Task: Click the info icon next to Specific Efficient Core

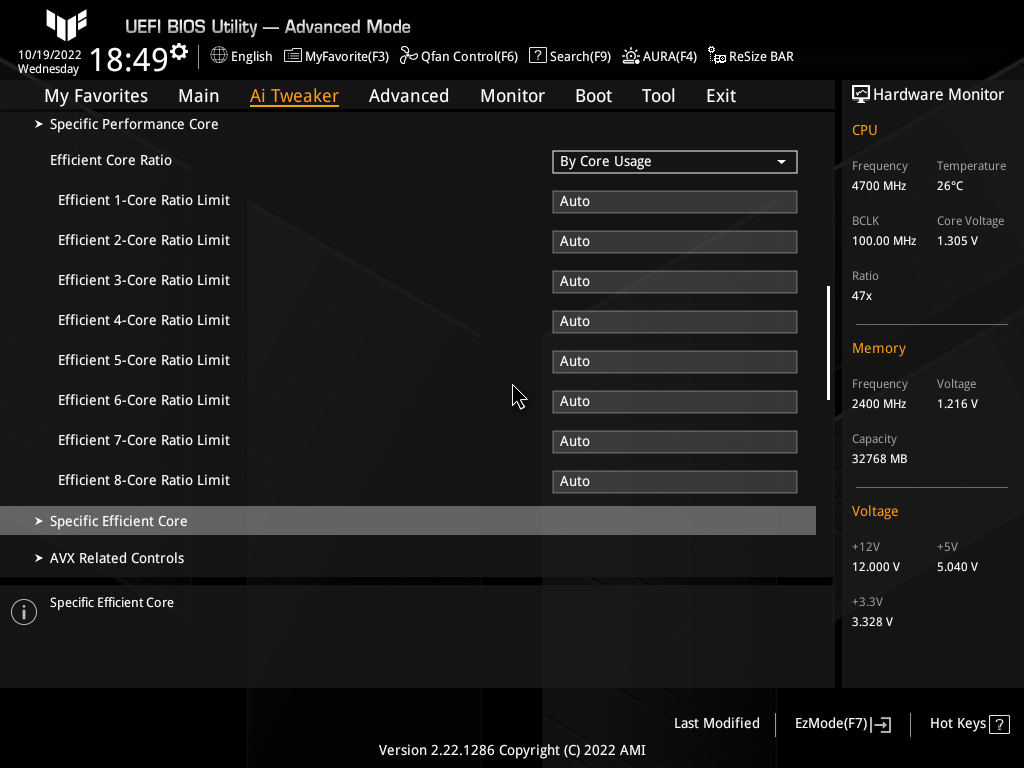Action: 24,611
